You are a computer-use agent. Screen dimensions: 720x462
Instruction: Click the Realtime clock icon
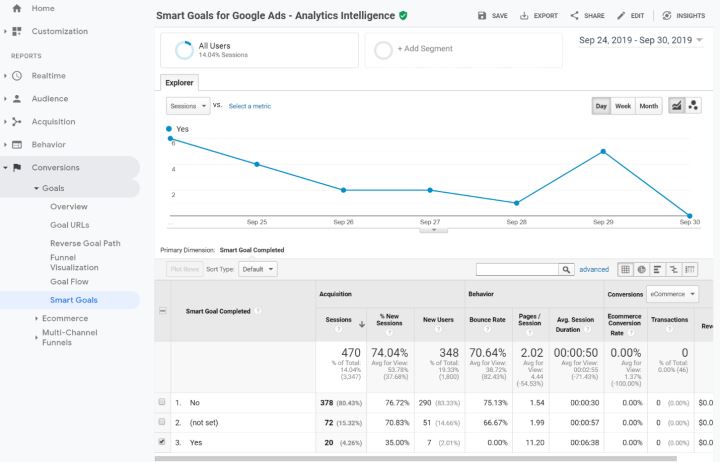point(17,76)
